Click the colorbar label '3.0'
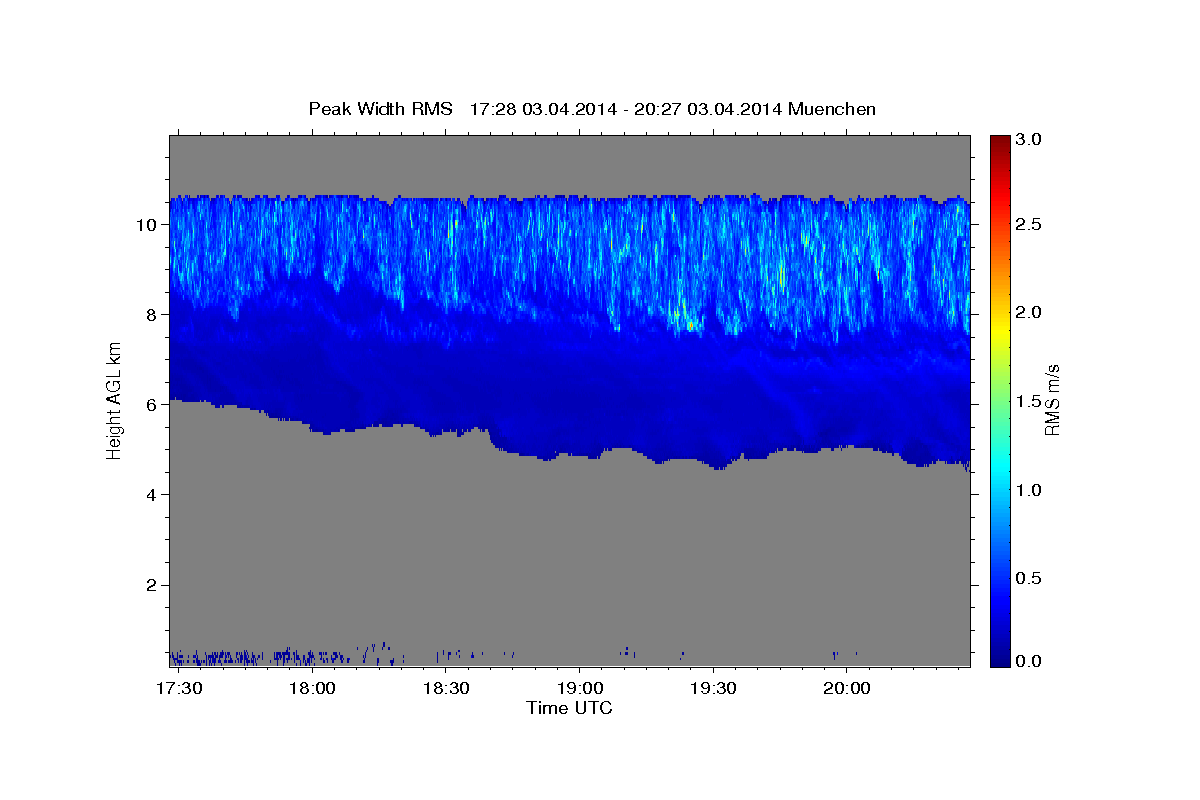Image resolution: width=1200 pixels, height=800 pixels. (x=1029, y=140)
